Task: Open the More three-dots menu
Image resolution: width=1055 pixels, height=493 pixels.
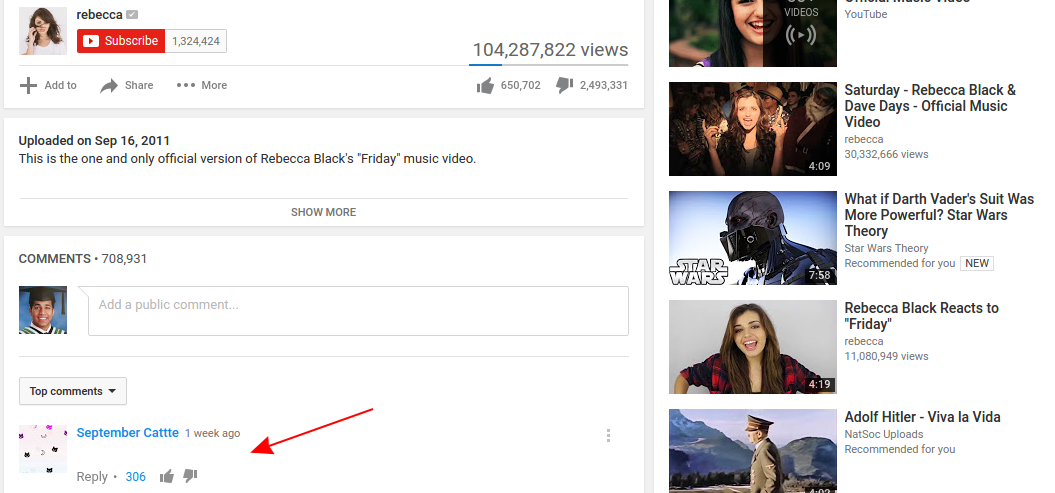Action: [x=201, y=85]
